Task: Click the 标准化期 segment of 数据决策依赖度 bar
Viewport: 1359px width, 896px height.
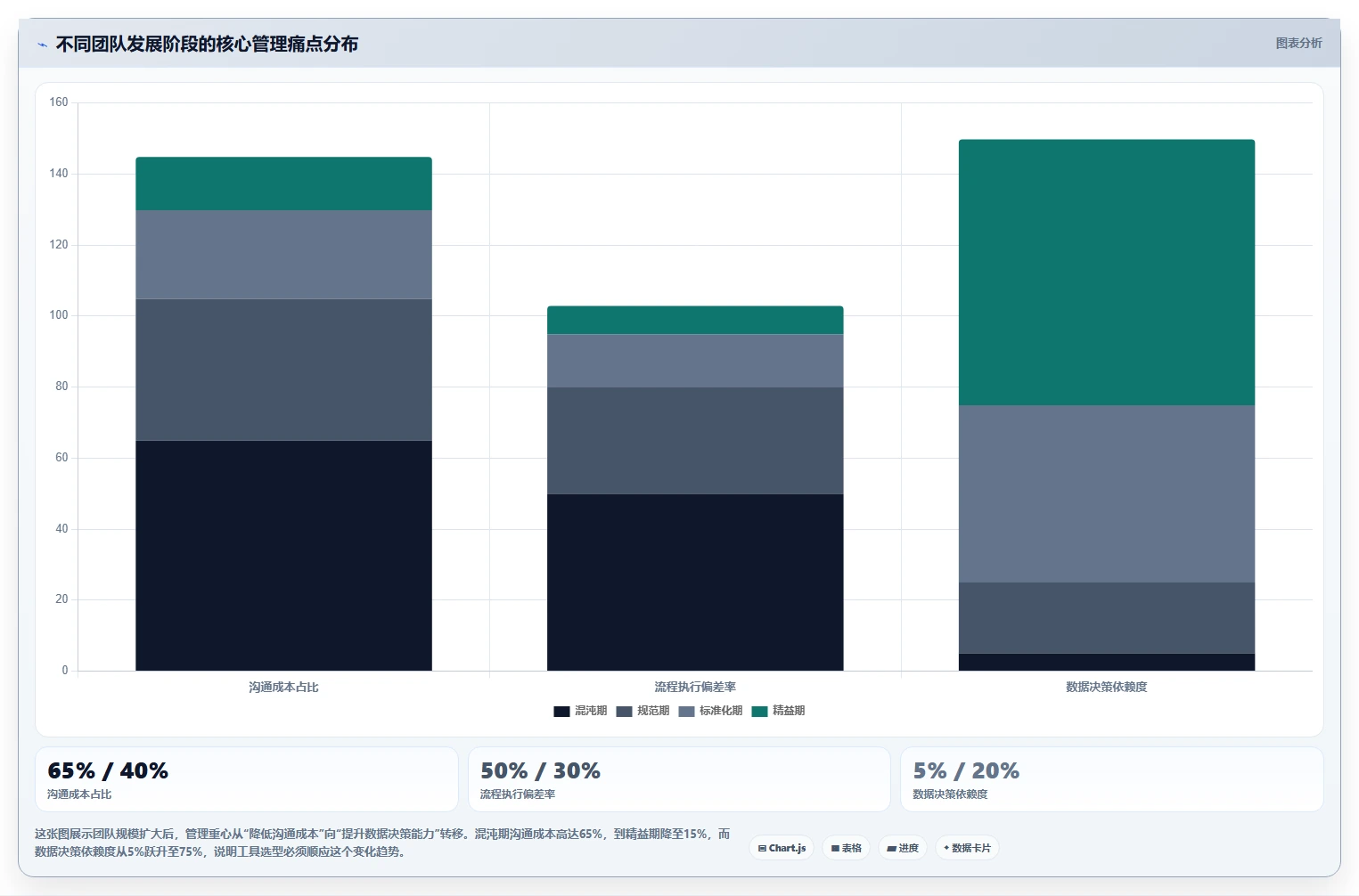Action: pos(1107,494)
